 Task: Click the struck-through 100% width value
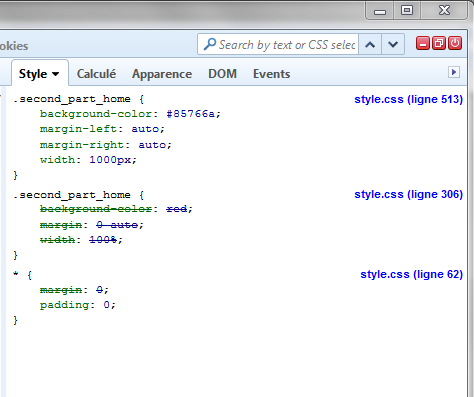pos(103,240)
